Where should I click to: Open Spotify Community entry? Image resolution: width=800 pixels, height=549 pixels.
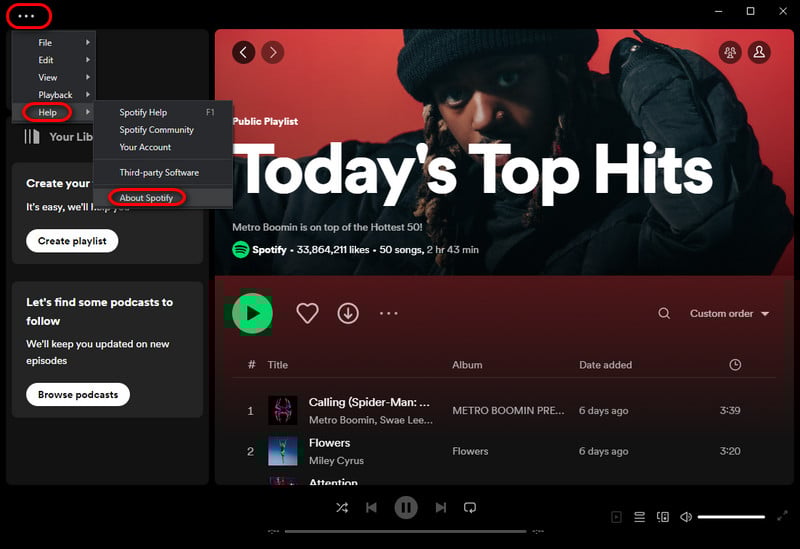tap(163, 130)
